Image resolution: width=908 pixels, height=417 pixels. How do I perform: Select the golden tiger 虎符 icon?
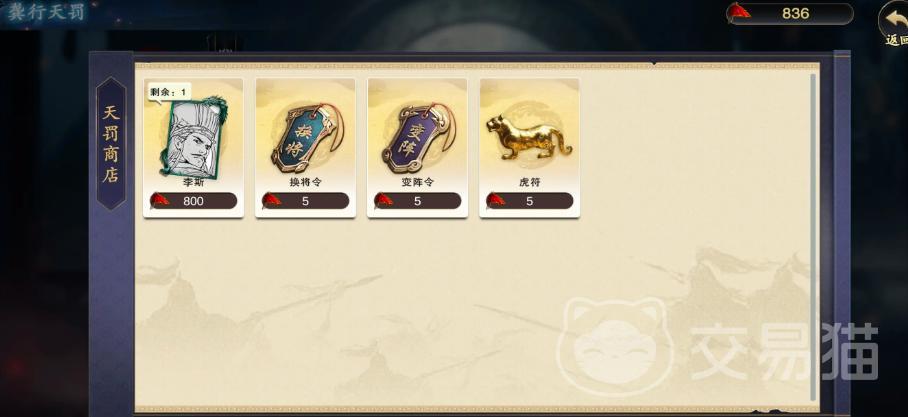tap(529, 137)
